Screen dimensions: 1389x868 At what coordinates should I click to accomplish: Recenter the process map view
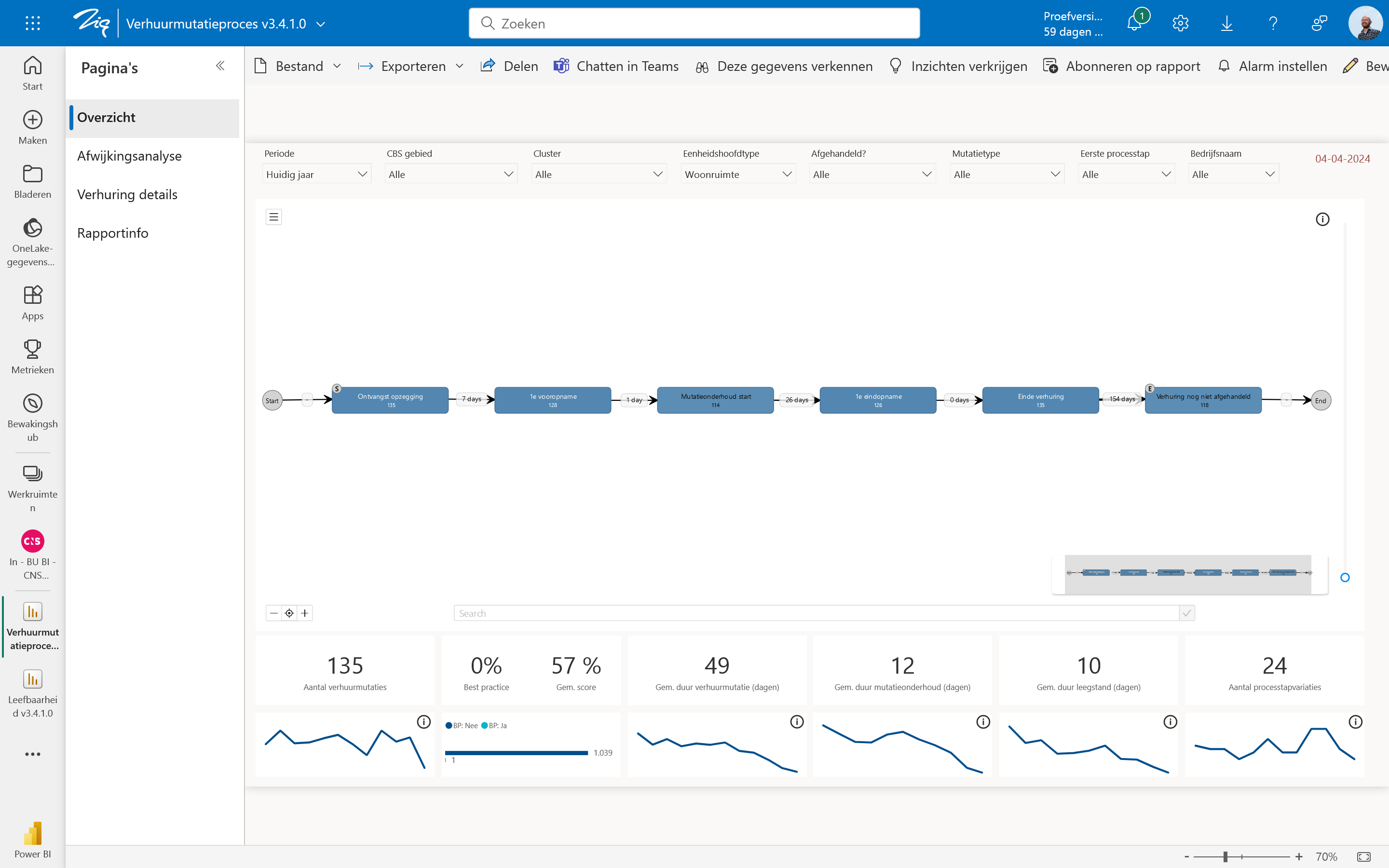(x=289, y=613)
